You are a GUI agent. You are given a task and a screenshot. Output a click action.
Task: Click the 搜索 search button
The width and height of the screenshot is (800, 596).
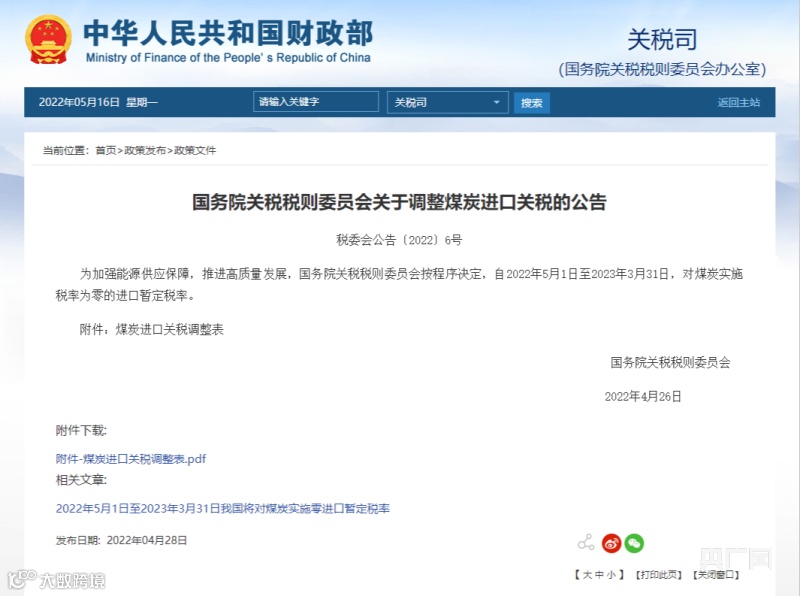click(531, 103)
